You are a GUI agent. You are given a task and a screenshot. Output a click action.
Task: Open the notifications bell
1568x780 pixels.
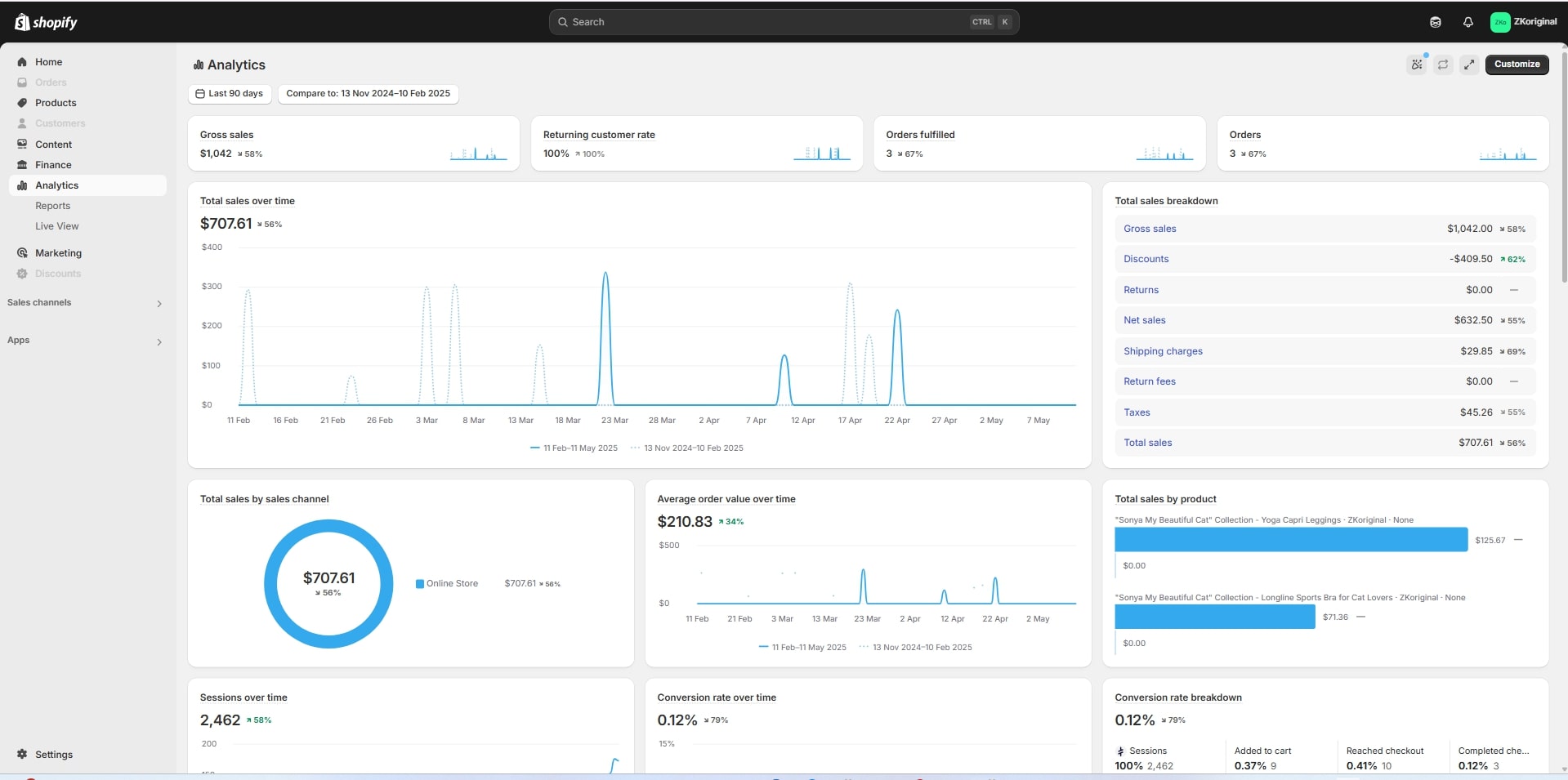pos(1467,22)
